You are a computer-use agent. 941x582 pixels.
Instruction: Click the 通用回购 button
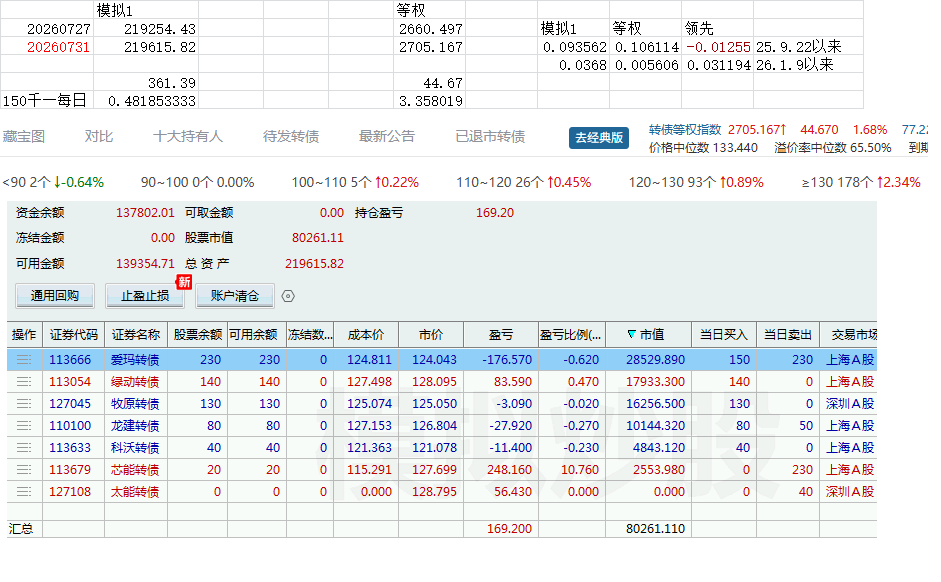[55, 296]
